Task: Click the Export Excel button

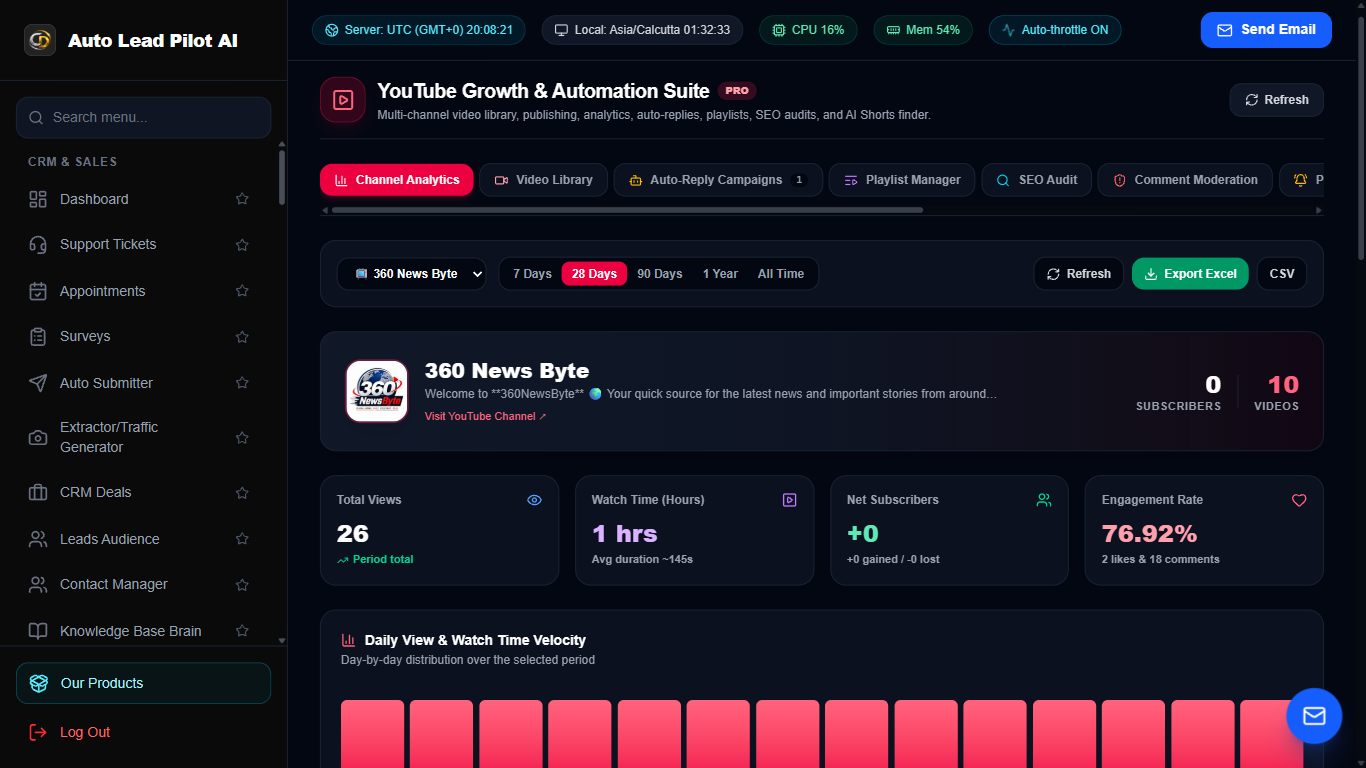Action: (x=1190, y=274)
